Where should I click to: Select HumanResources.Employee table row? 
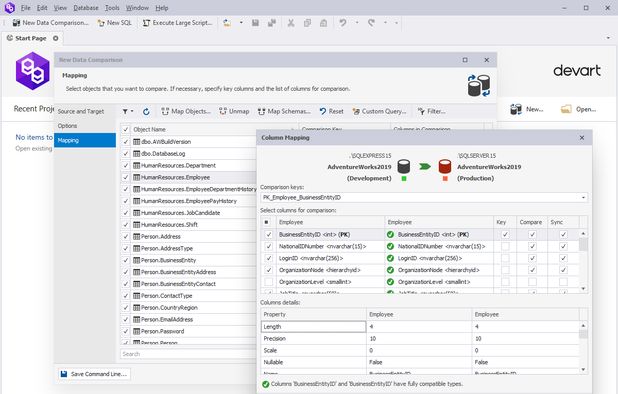coord(188,177)
